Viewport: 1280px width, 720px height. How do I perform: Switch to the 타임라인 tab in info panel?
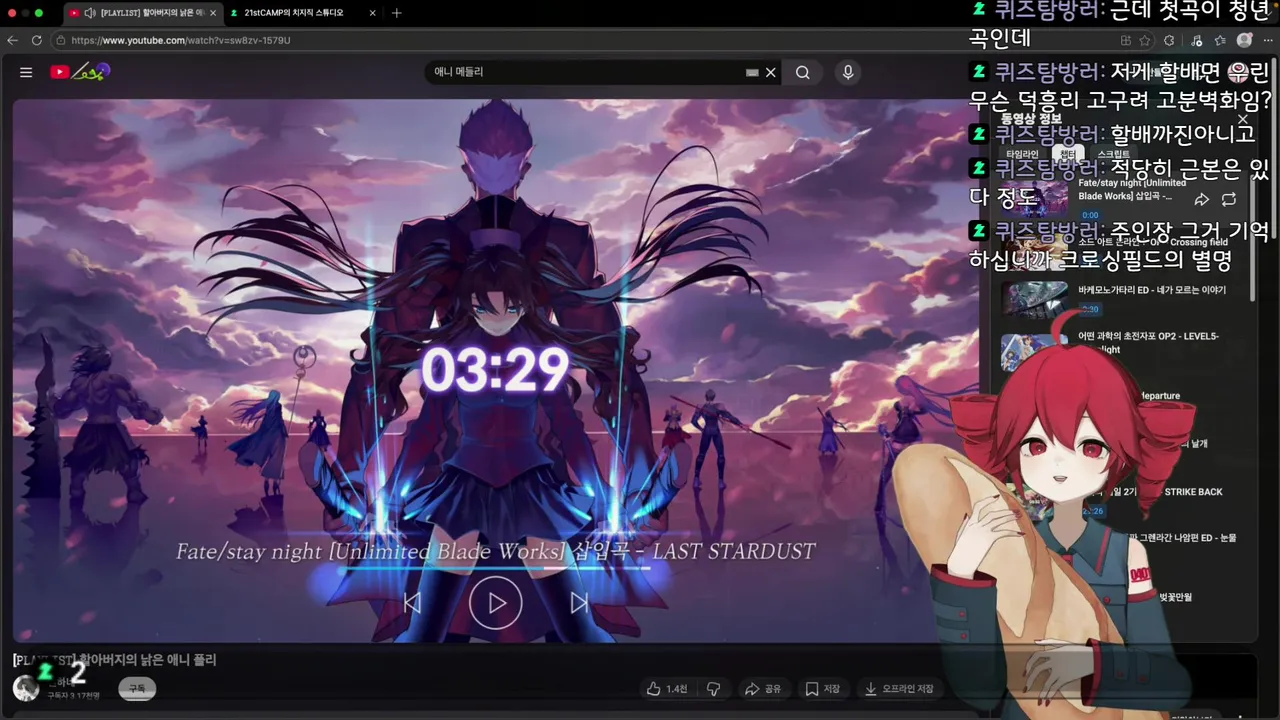(1023, 154)
